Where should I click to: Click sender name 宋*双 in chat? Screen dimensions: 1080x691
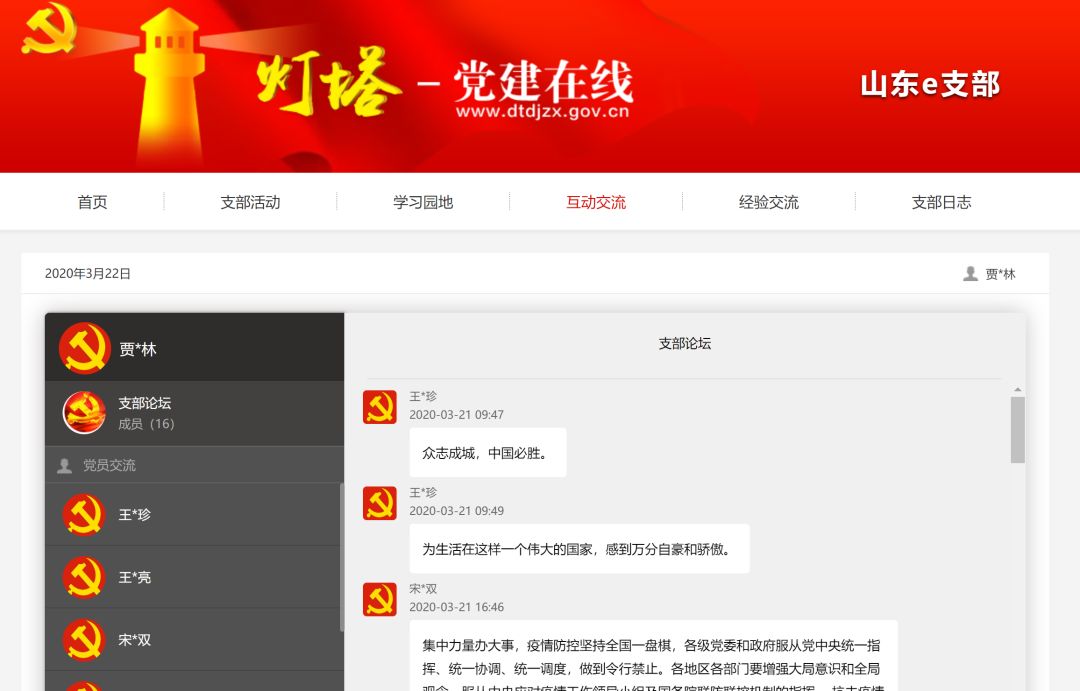pos(423,589)
